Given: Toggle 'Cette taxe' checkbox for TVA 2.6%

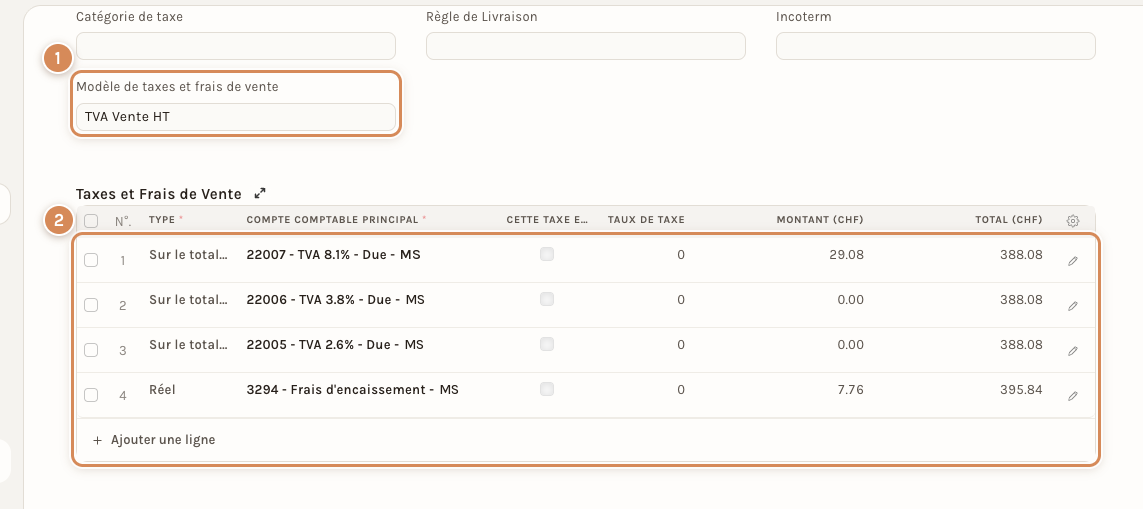Looking at the screenshot, I should 547,344.
